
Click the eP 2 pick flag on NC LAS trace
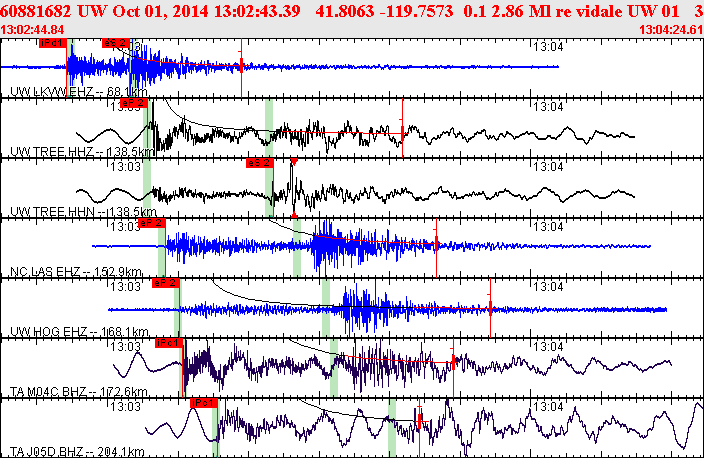tap(152, 223)
